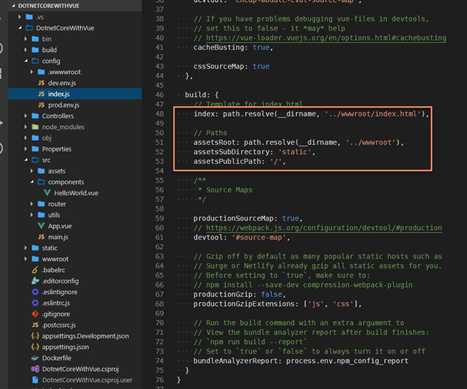Click the assetsPublicPath code line
Image resolution: width=467 pixels, height=389 pixels.
coord(239,161)
